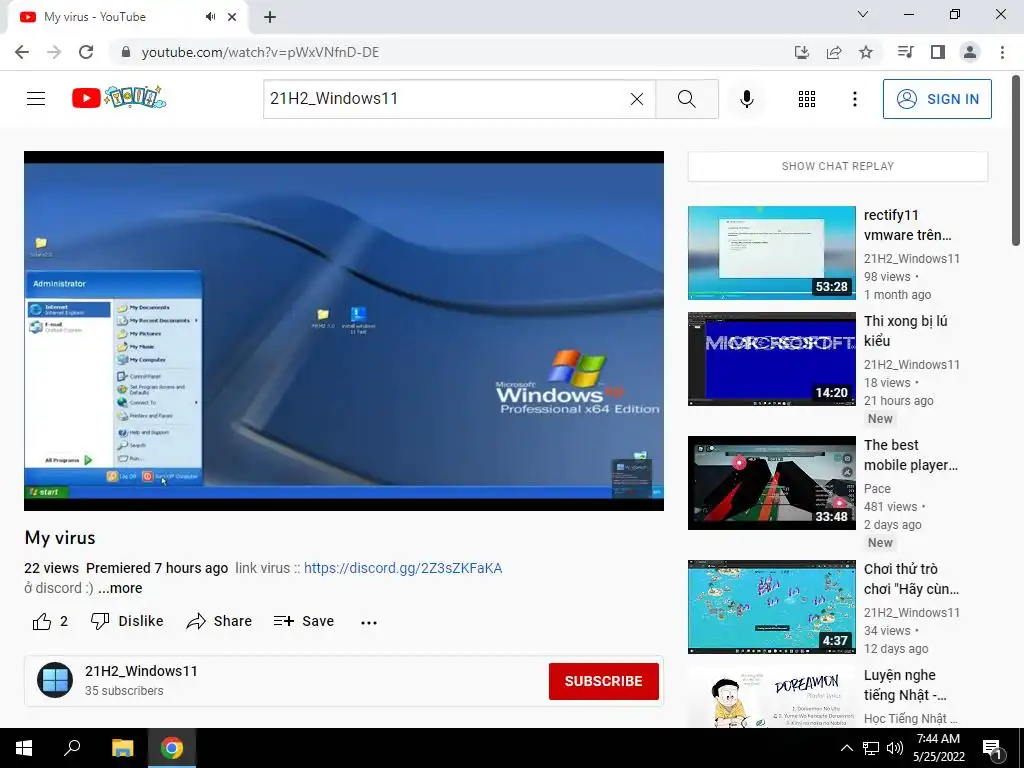Click the install/download page icon in address bar
The width and height of the screenshot is (1024, 768).
(x=801, y=52)
